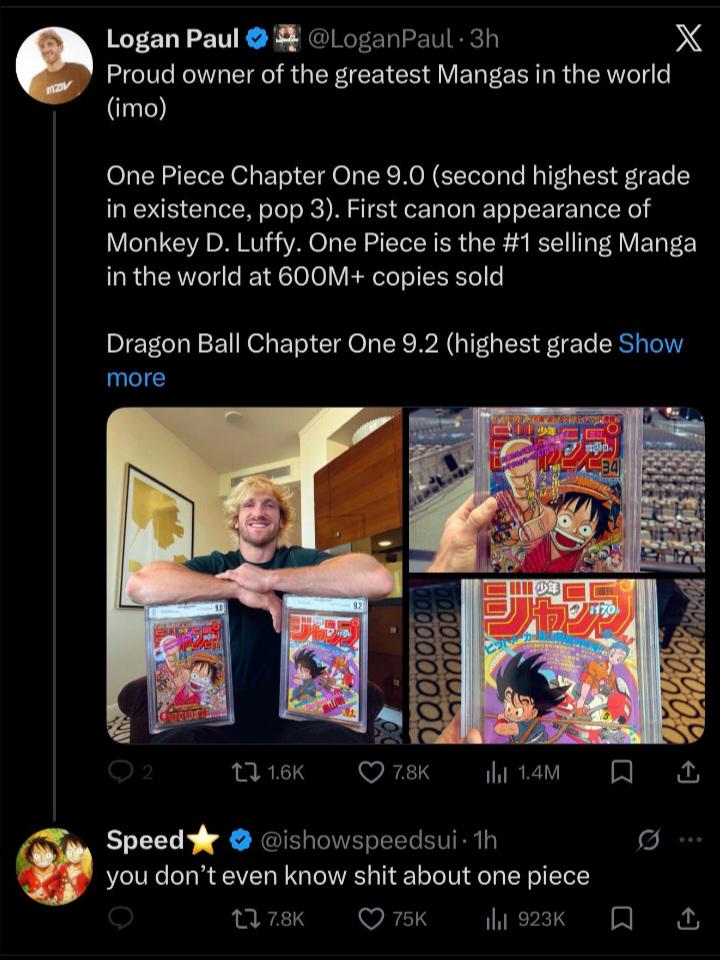This screenshot has height=960, width=720.
Task: Share Logan Paul's manga post
Action: point(687,772)
